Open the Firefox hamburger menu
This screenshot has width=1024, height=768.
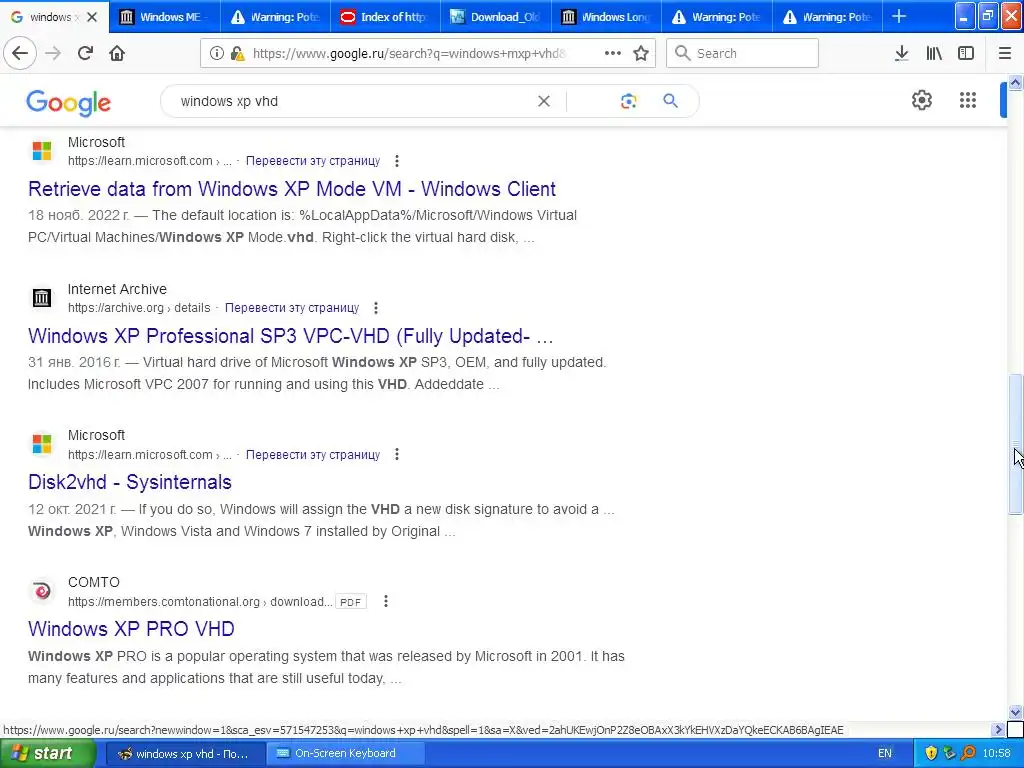pyautogui.click(x=1005, y=53)
